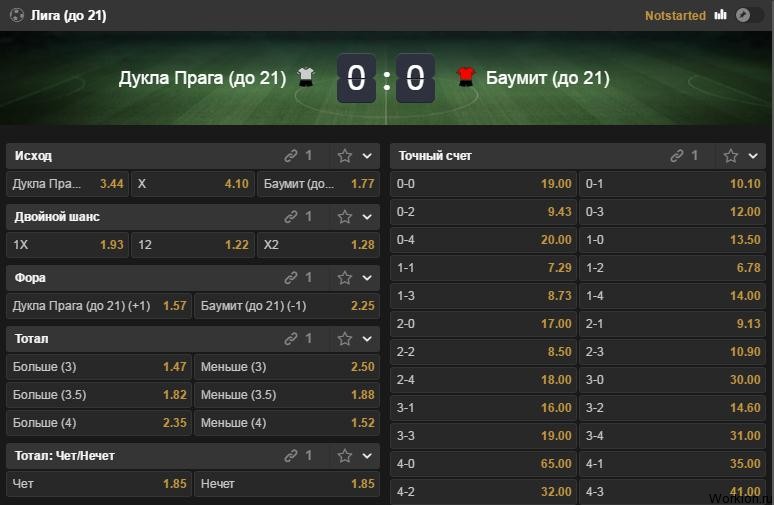This screenshot has height=505, width=774.
Task: Choose double chance 1X at 1.93
Action: coord(68,245)
